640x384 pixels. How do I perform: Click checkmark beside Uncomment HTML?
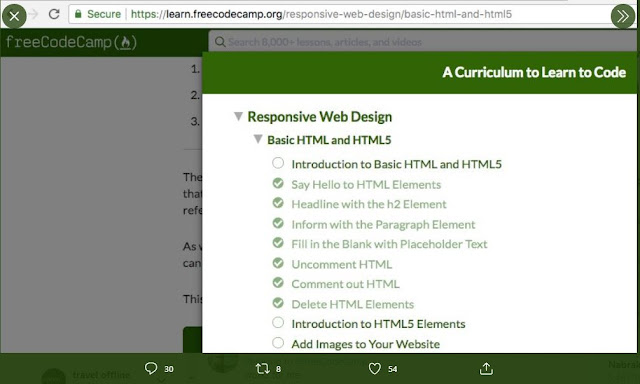point(278,263)
